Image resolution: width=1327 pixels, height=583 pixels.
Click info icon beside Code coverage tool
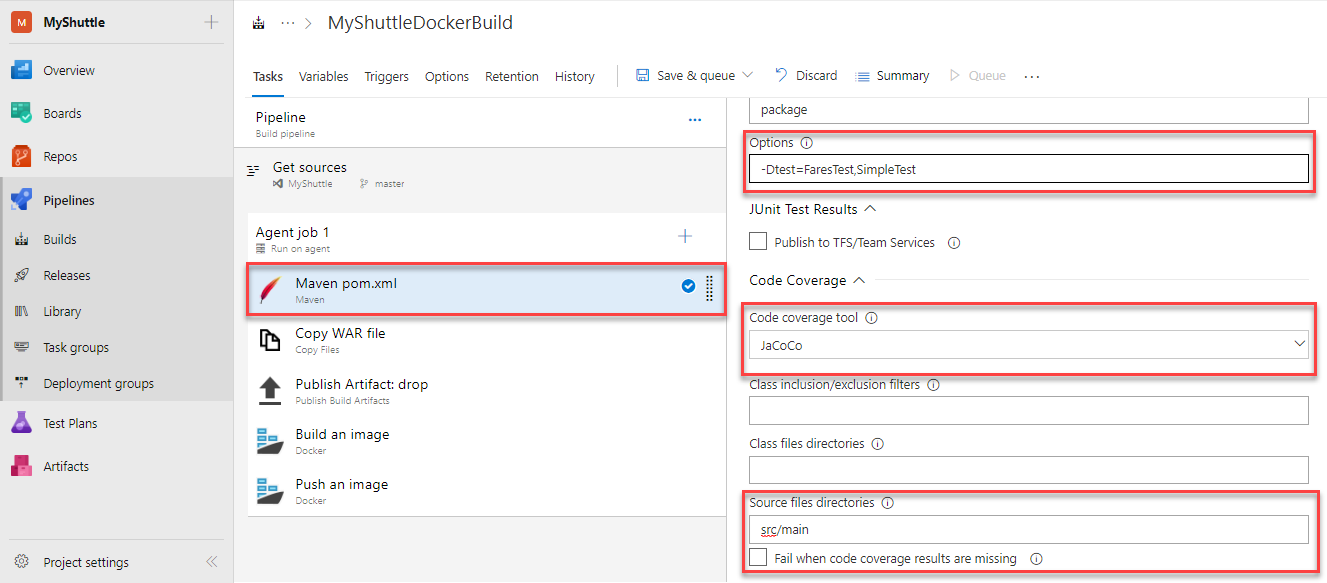pyautogui.click(x=871, y=318)
